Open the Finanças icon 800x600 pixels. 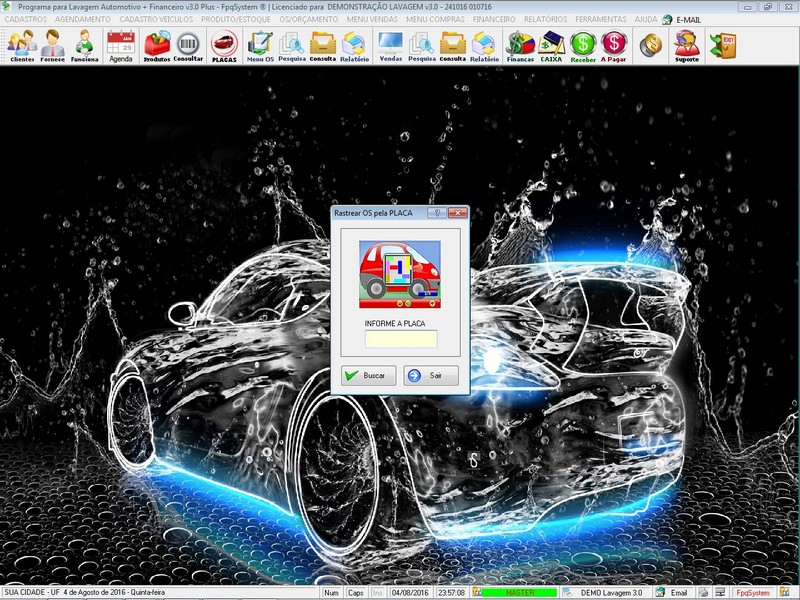[x=520, y=46]
